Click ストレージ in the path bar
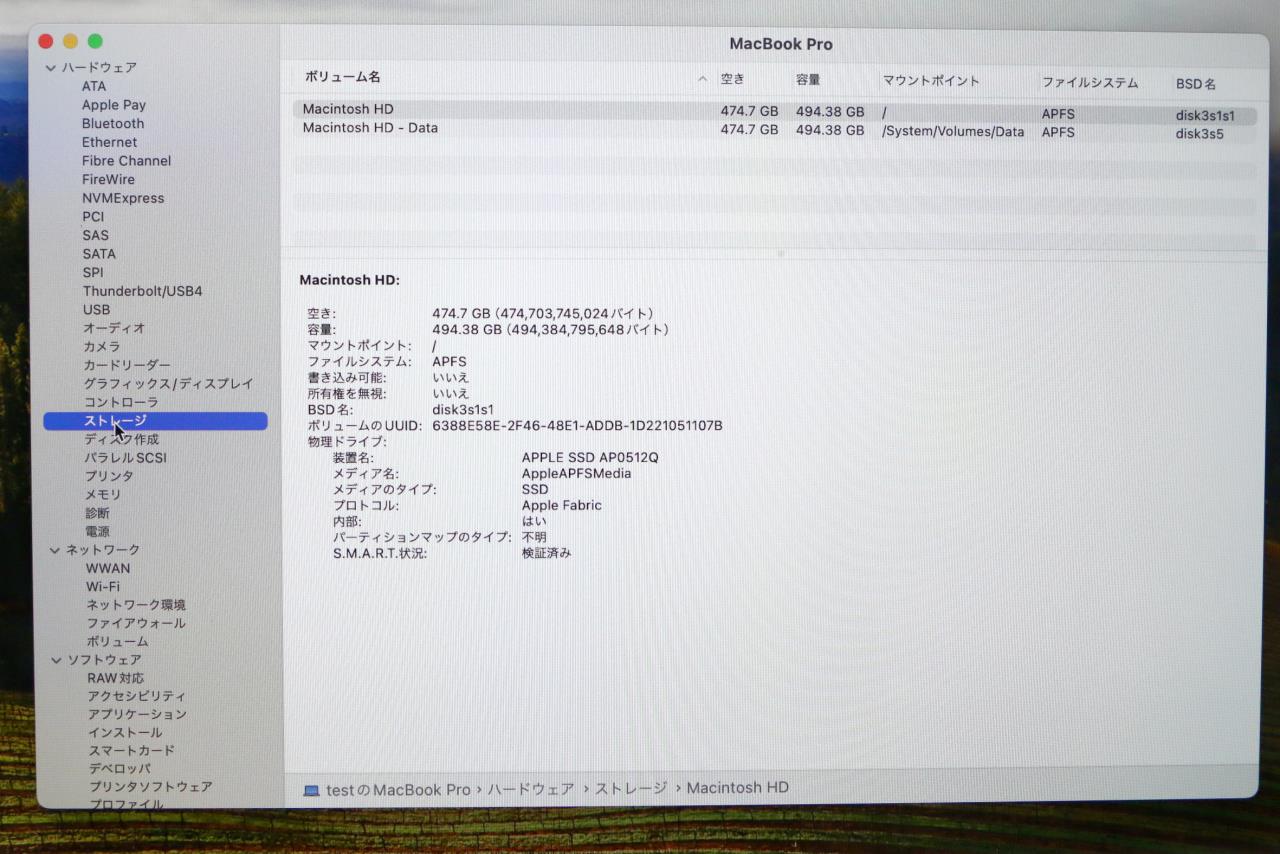The width and height of the screenshot is (1280, 854). click(x=631, y=789)
